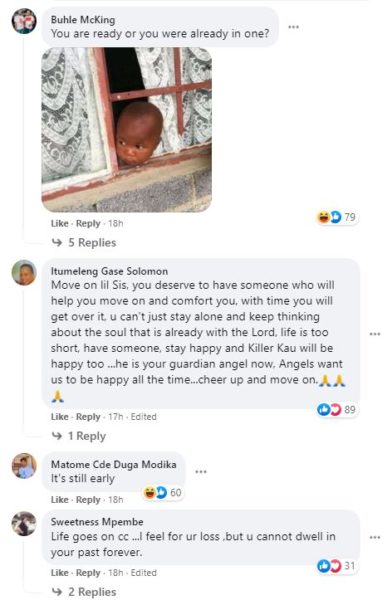View the 79 reactions on Buhle's comment
The image size is (392, 600).
point(337,217)
